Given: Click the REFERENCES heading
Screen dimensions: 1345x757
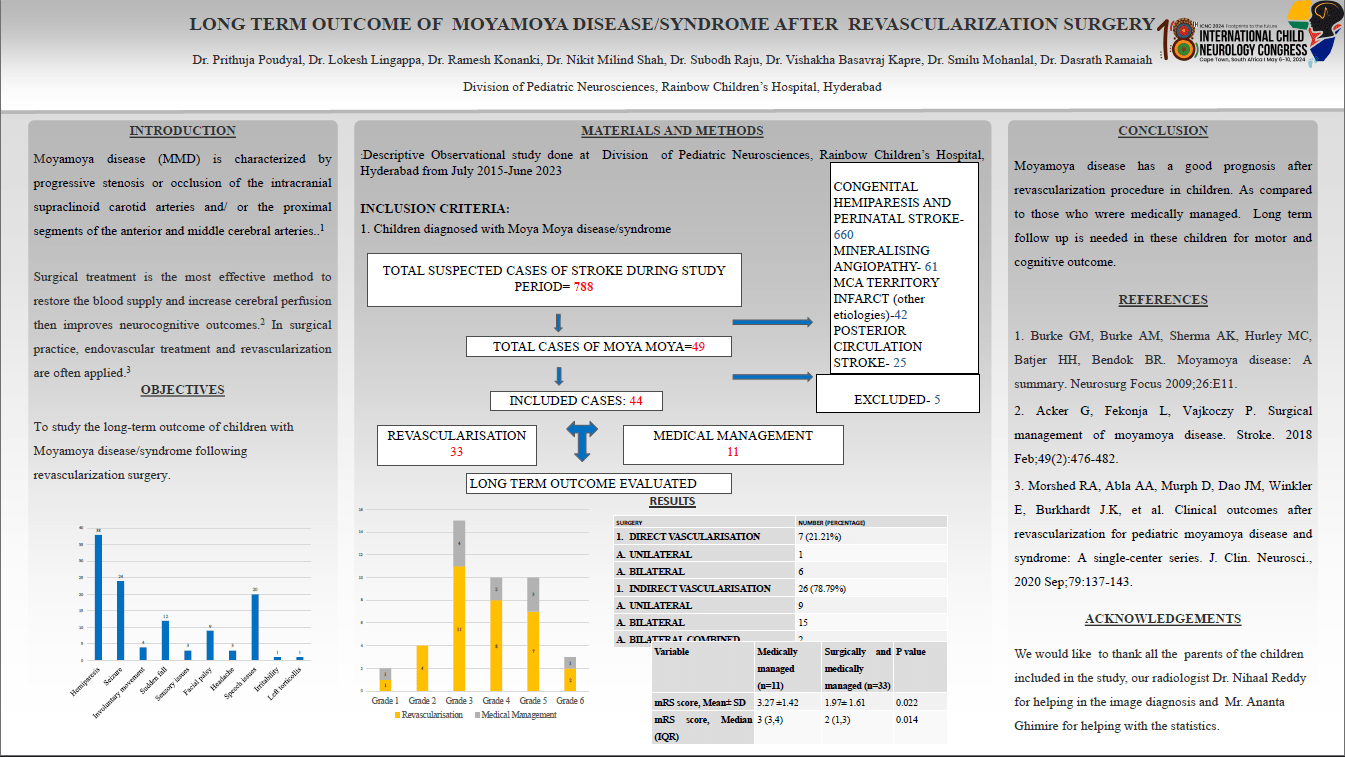Looking at the screenshot, I should [1163, 300].
